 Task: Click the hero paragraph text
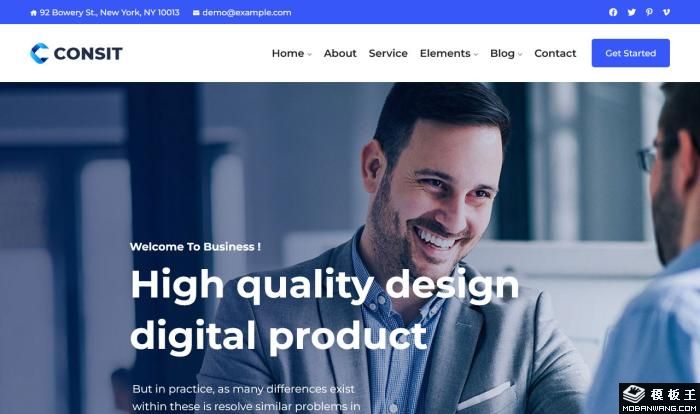(x=246, y=397)
